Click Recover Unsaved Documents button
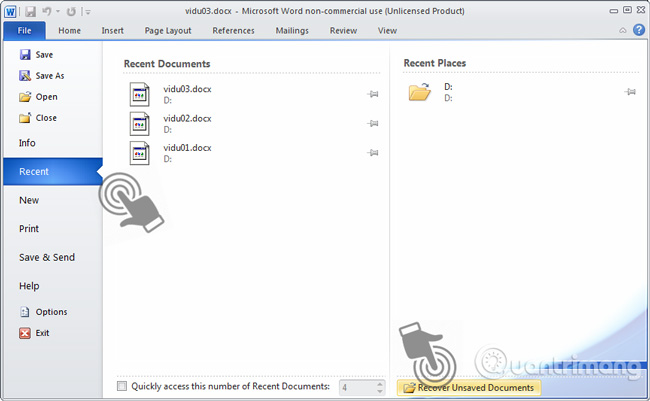This screenshot has width=650, height=401. 469,388
